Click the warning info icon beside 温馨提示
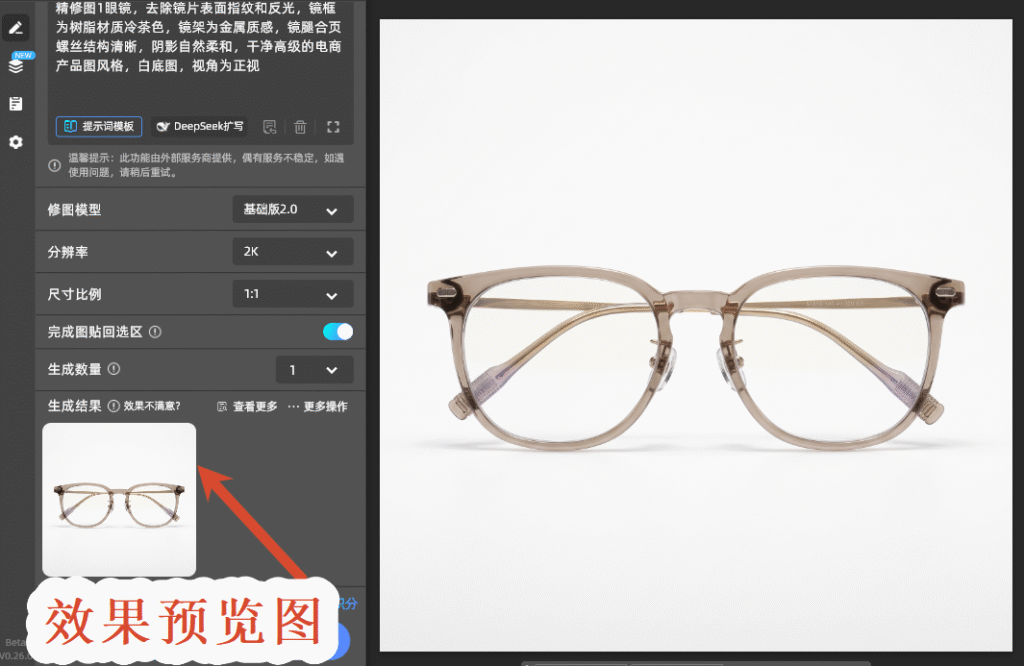The width and height of the screenshot is (1024, 666). click(x=55, y=165)
